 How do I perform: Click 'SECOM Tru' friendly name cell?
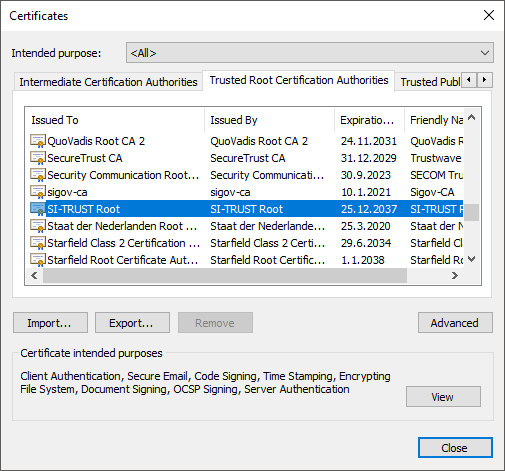click(x=437, y=175)
